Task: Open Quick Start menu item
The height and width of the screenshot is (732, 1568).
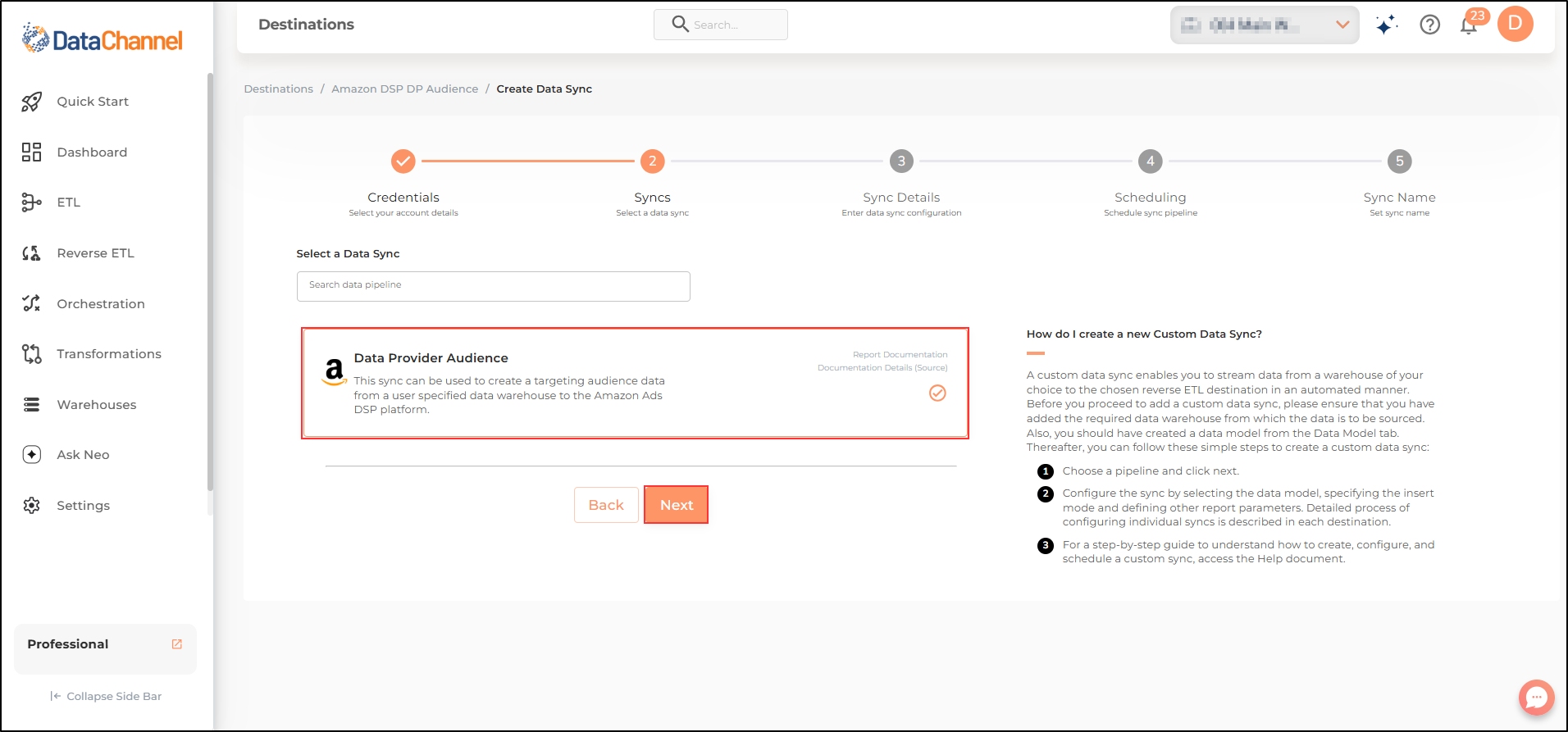Action: pyautogui.click(x=93, y=102)
